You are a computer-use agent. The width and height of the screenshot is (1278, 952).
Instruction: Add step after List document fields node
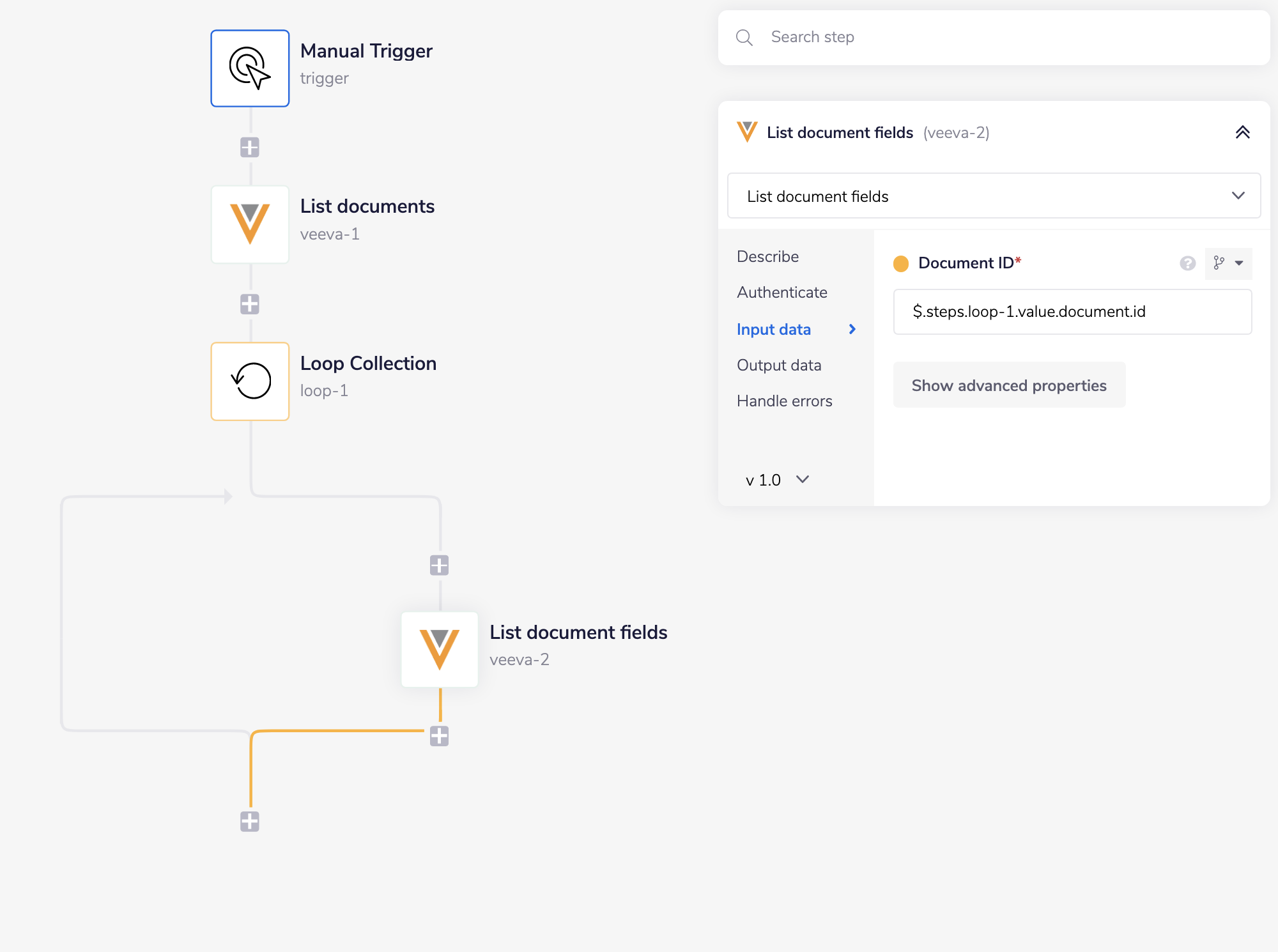[439, 736]
